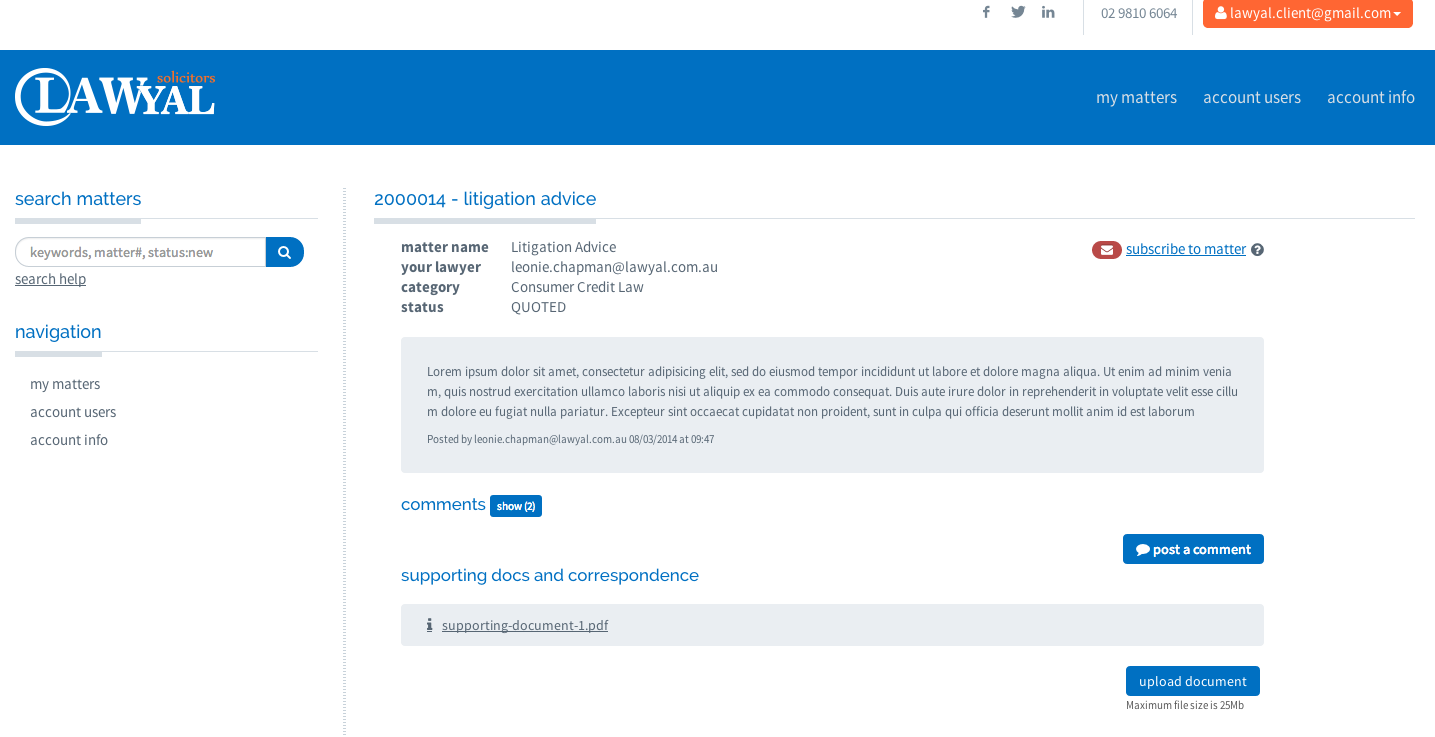Click the info icon beside supporting-document-1.pdf

[429, 625]
